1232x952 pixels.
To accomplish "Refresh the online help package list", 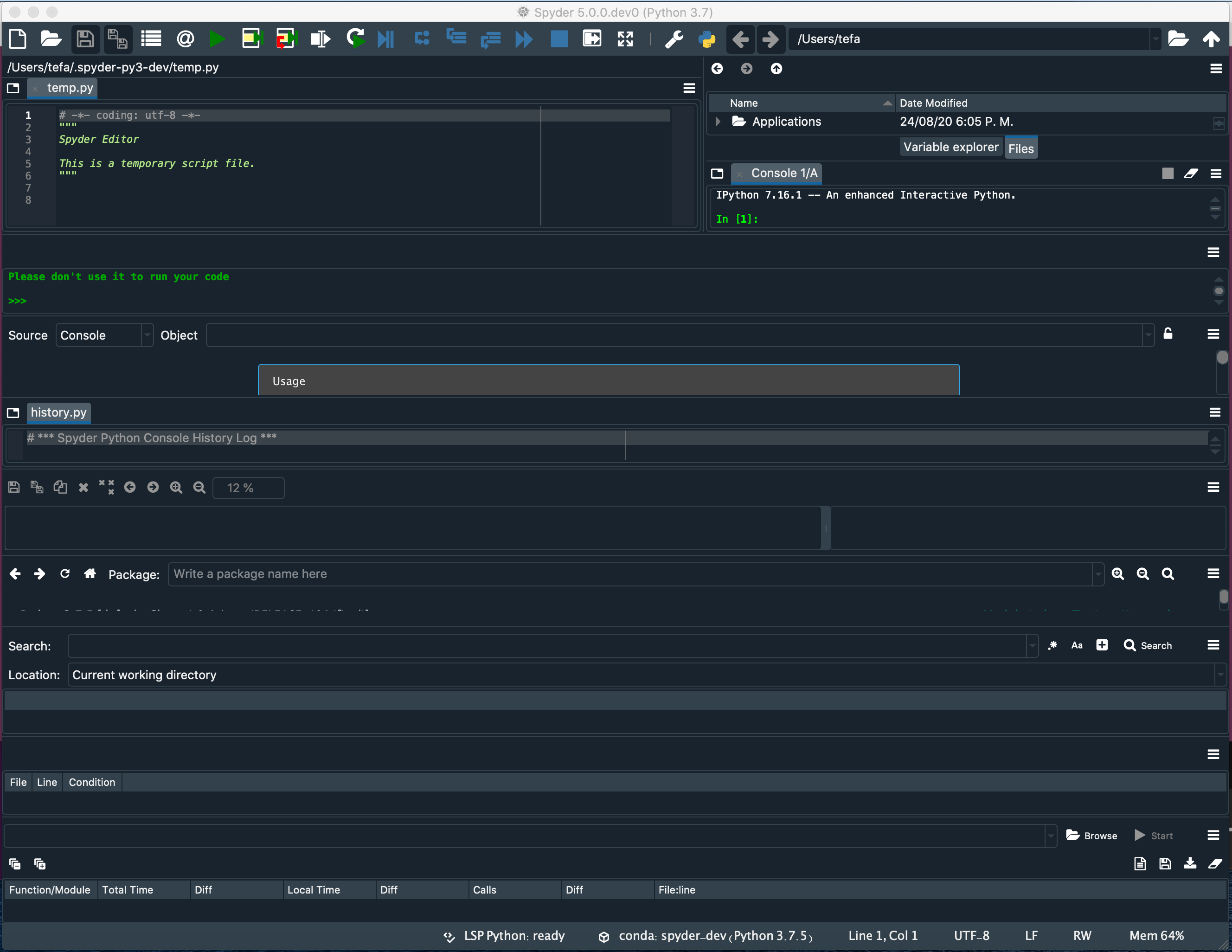I will (64, 573).
